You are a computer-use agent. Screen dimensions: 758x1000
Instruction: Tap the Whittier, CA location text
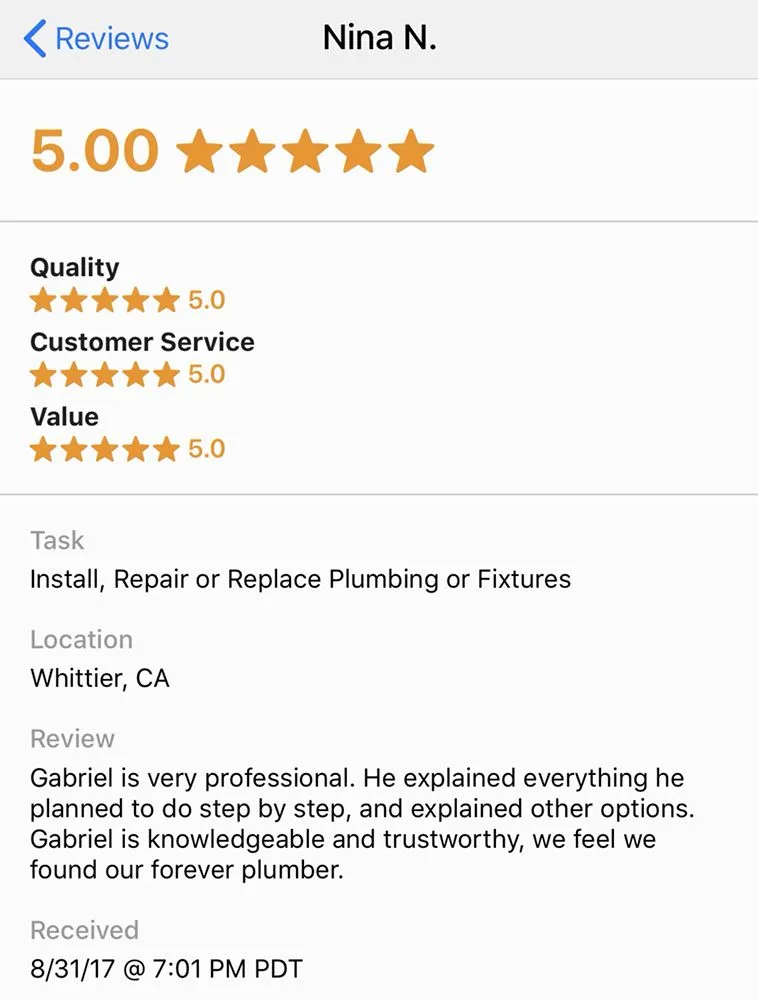point(99,678)
